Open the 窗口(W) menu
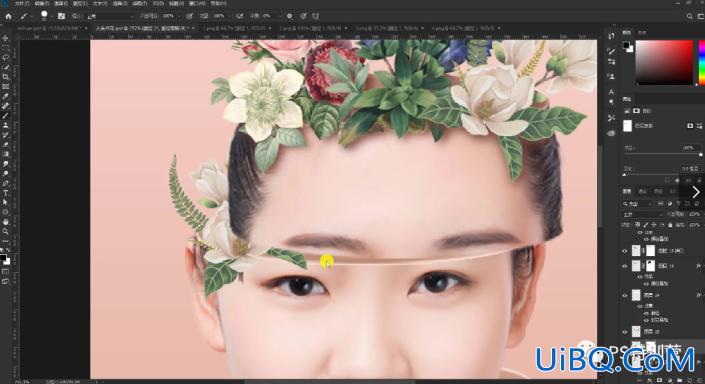705x384 pixels. 197,3
